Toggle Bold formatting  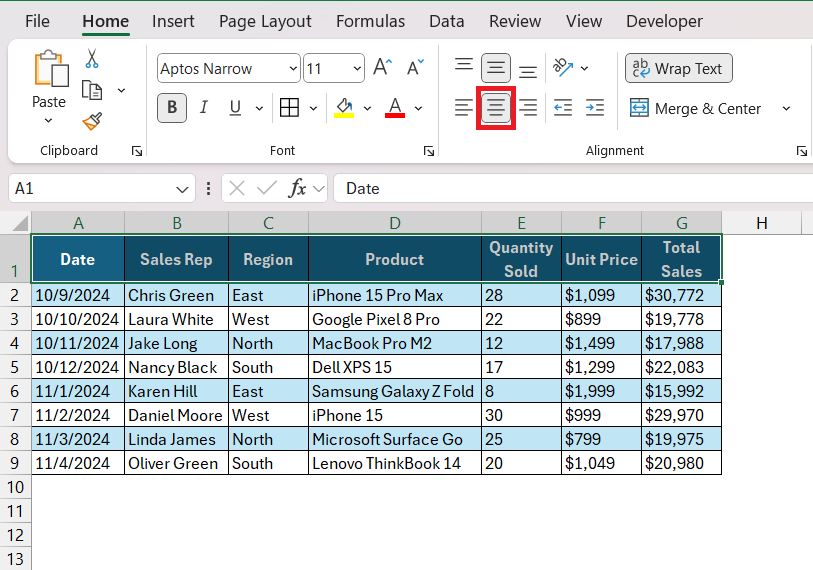(x=172, y=108)
